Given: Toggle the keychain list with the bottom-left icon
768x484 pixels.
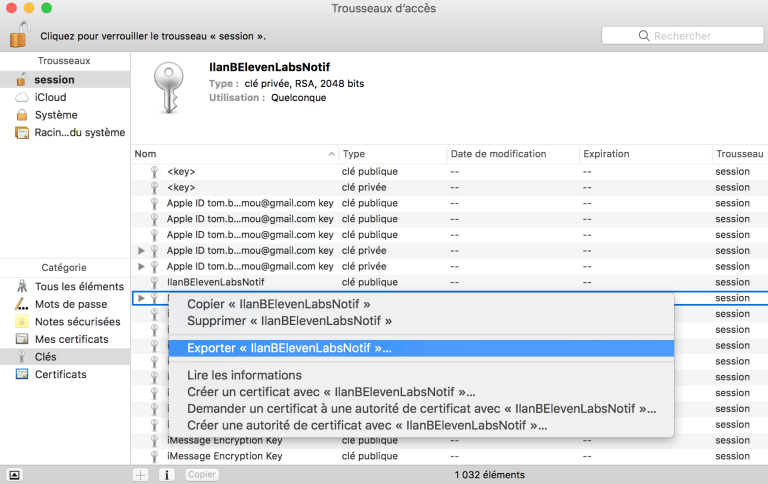Looking at the screenshot, I should click(14, 475).
